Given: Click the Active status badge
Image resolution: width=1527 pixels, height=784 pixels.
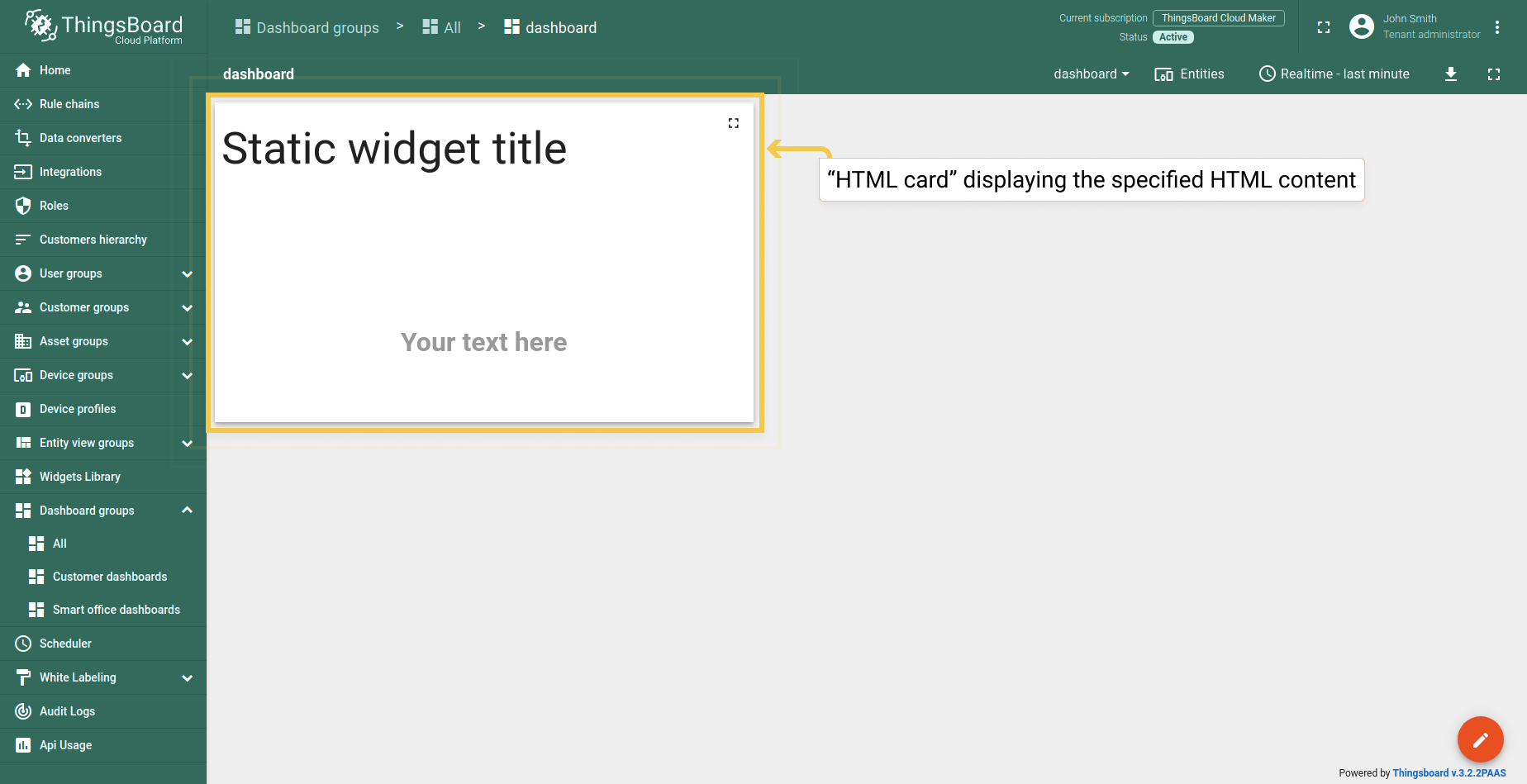Looking at the screenshot, I should click(x=1173, y=37).
